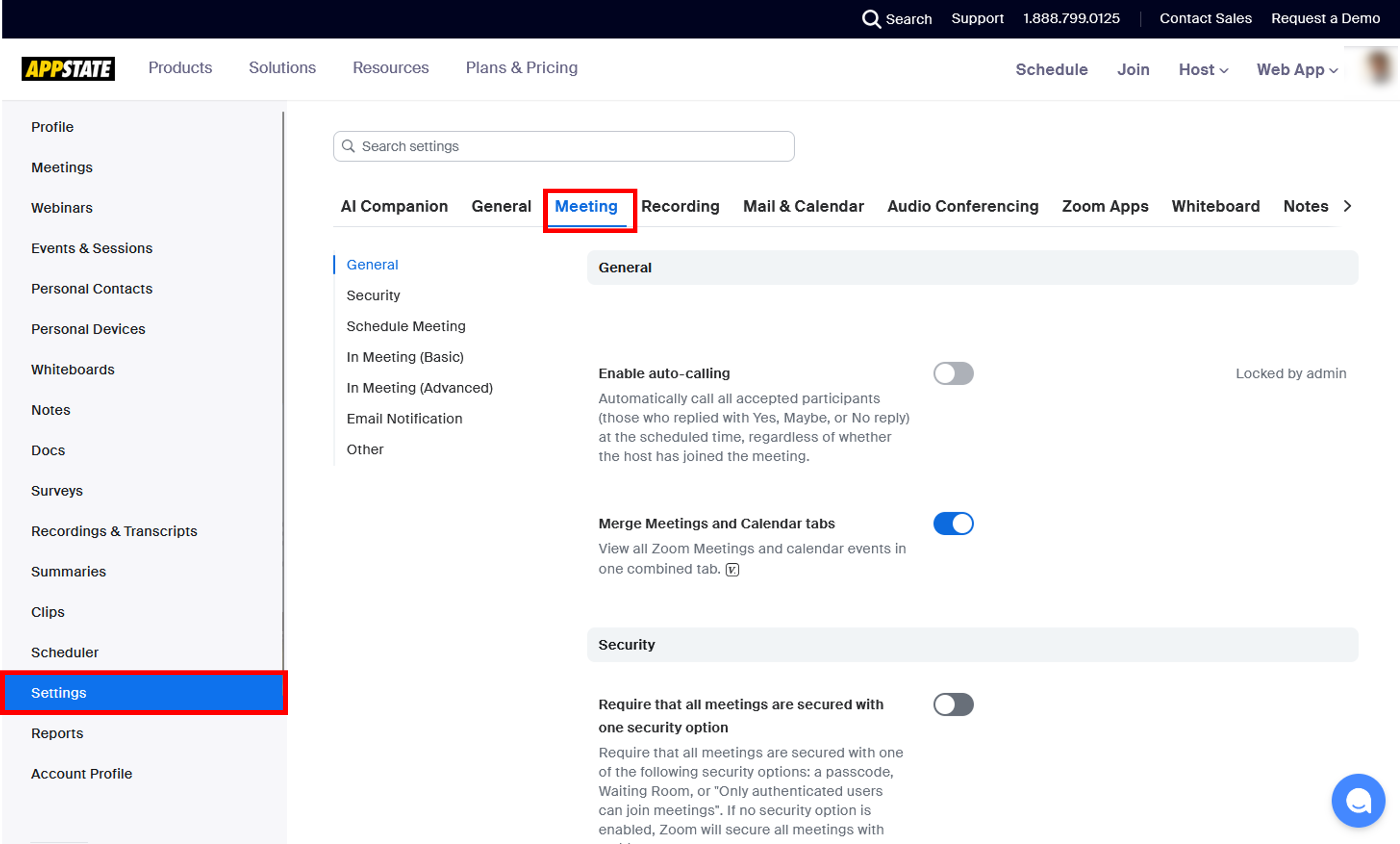Open the chat help bubble
1400x844 pixels.
pyautogui.click(x=1358, y=800)
